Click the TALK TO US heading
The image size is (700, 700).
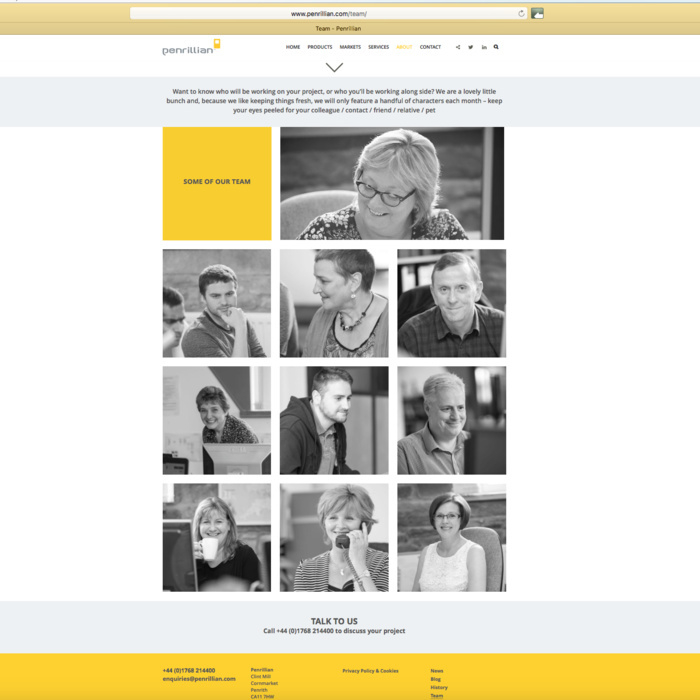click(334, 621)
